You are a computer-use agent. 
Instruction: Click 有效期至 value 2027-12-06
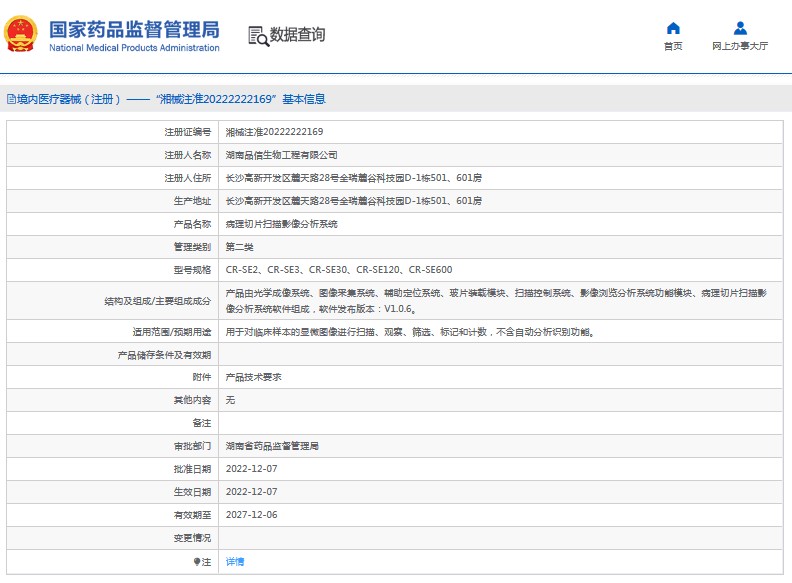(x=252, y=515)
